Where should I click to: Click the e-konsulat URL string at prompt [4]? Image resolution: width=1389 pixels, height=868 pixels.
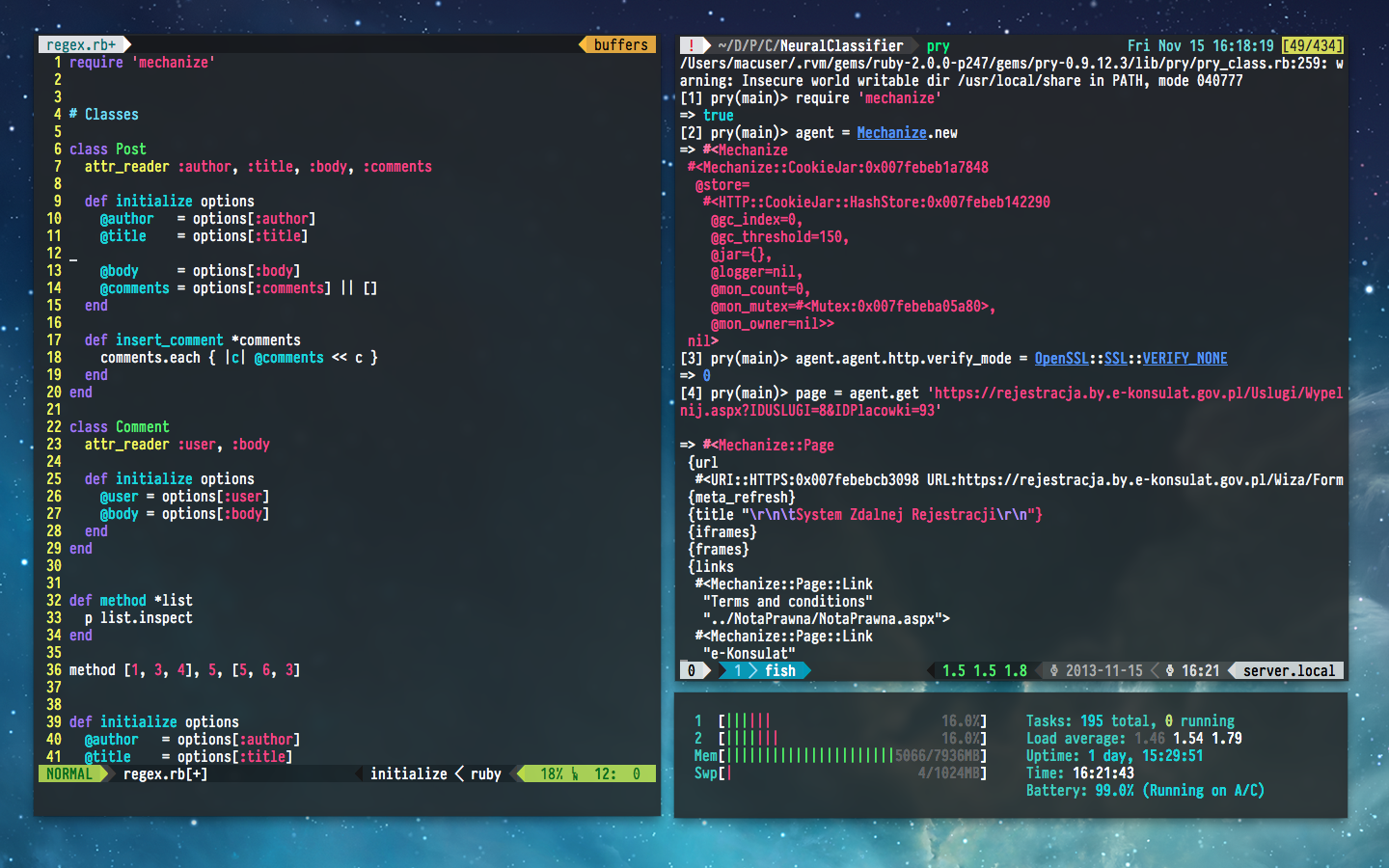(x=1011, y=401)
